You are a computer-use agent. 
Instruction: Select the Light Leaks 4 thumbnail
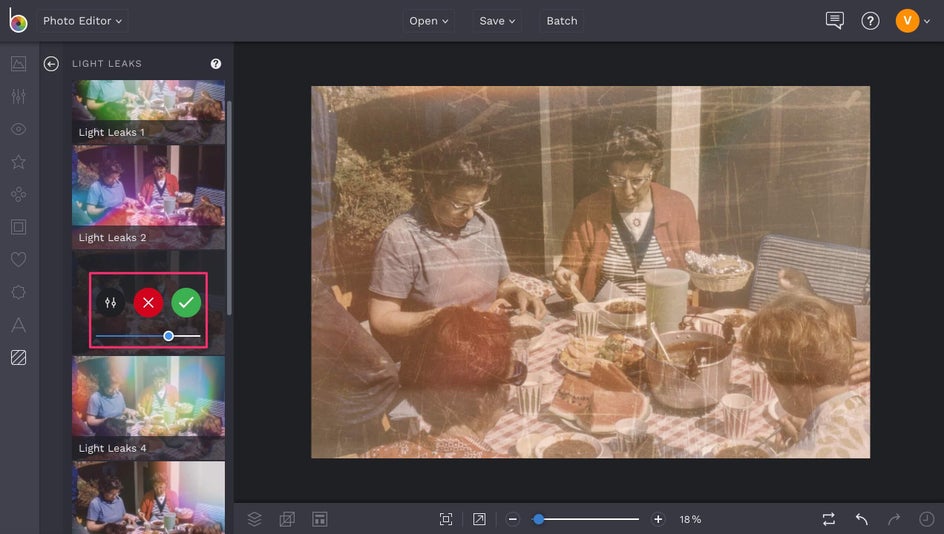[x=149, y=408]
